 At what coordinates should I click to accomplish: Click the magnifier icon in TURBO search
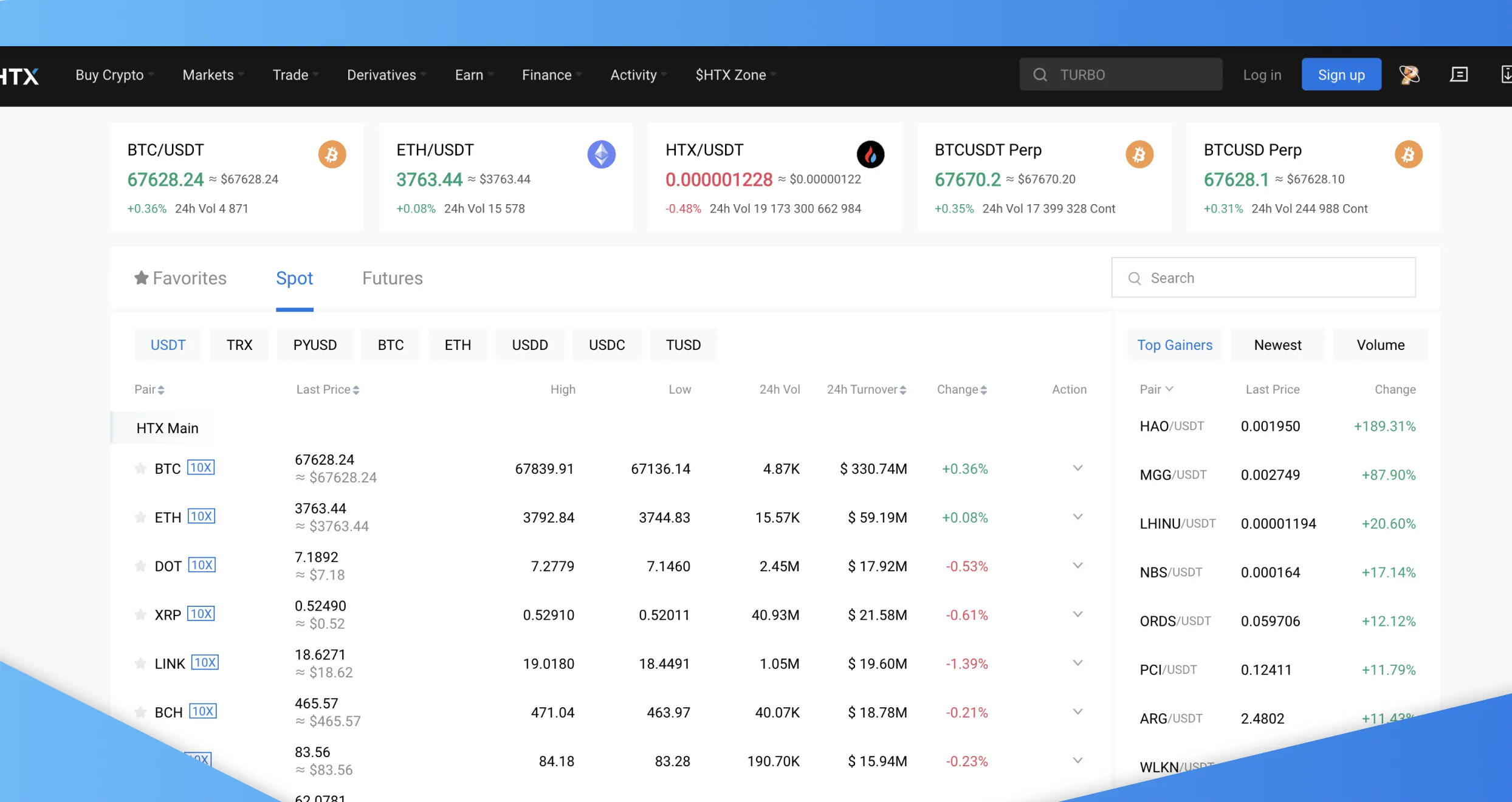(1040, 75)
